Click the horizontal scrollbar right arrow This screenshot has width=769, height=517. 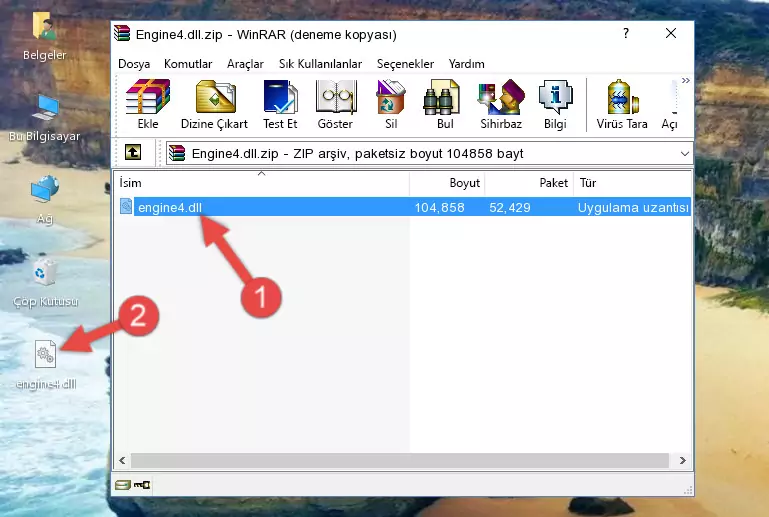(x=683, y=460)
